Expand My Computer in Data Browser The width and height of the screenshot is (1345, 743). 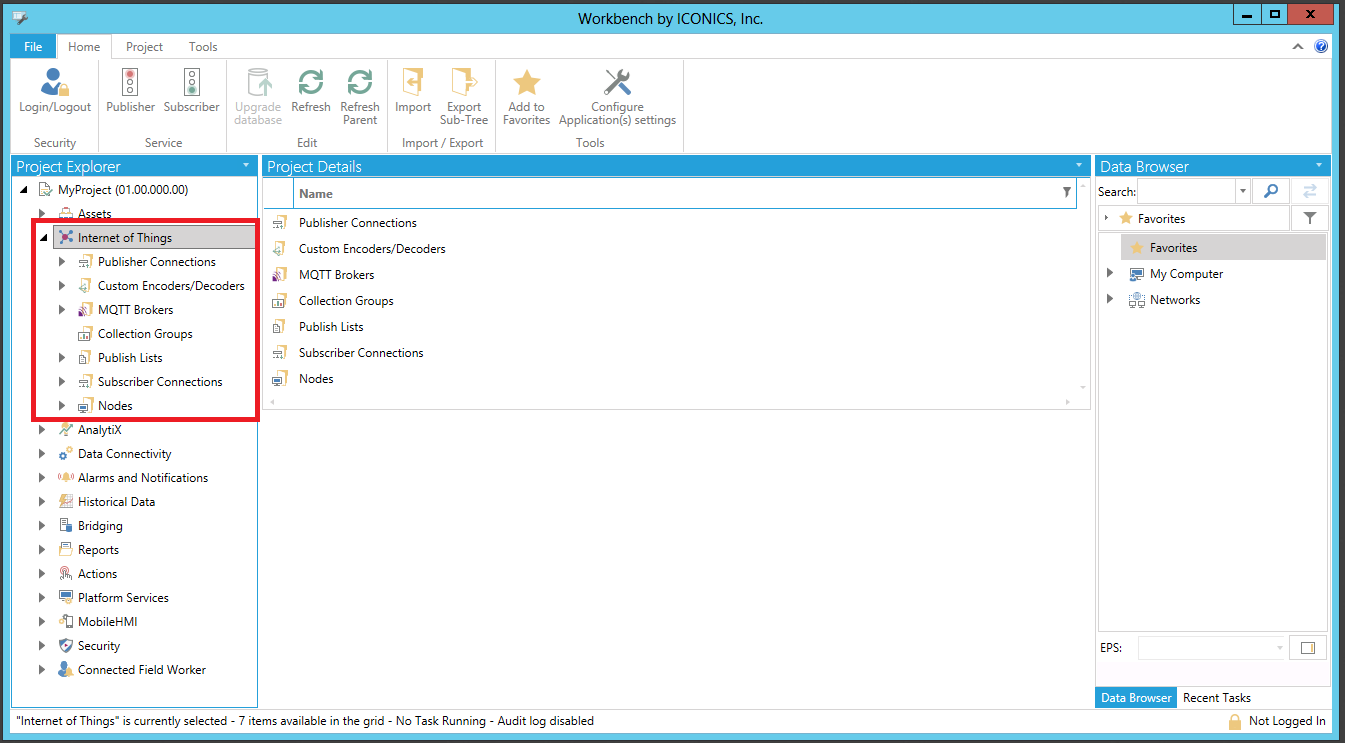coord(1109,274)
